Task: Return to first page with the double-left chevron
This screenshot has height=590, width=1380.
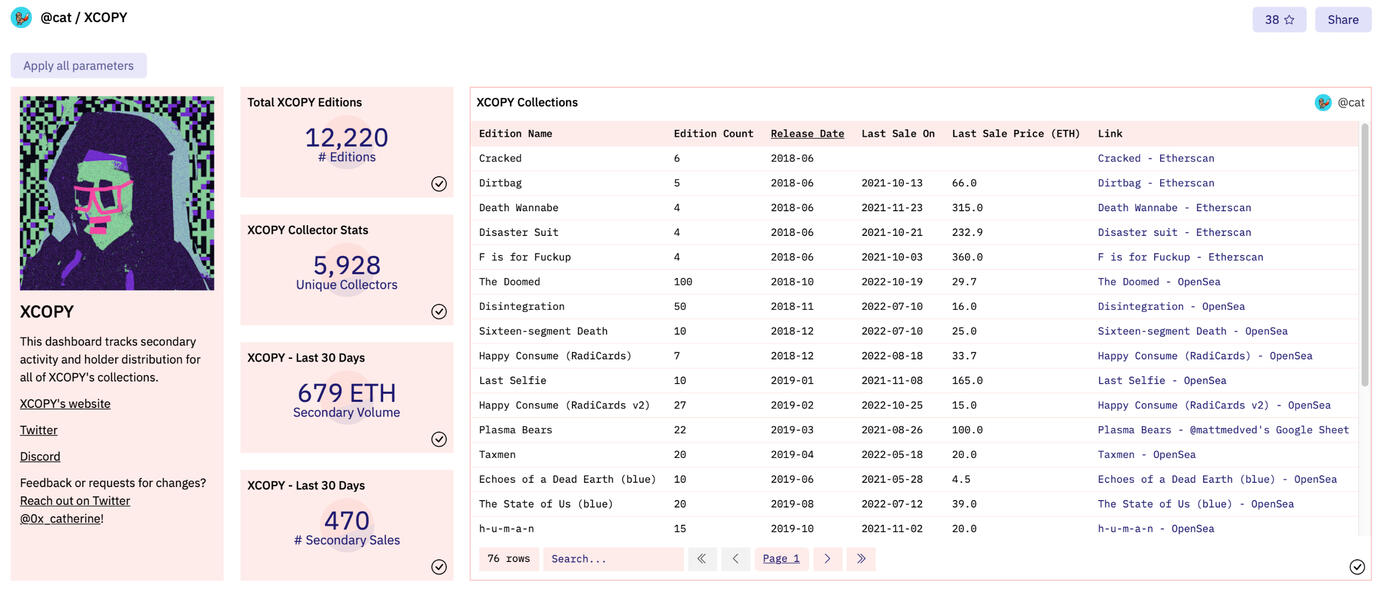Action: [700, 557]
